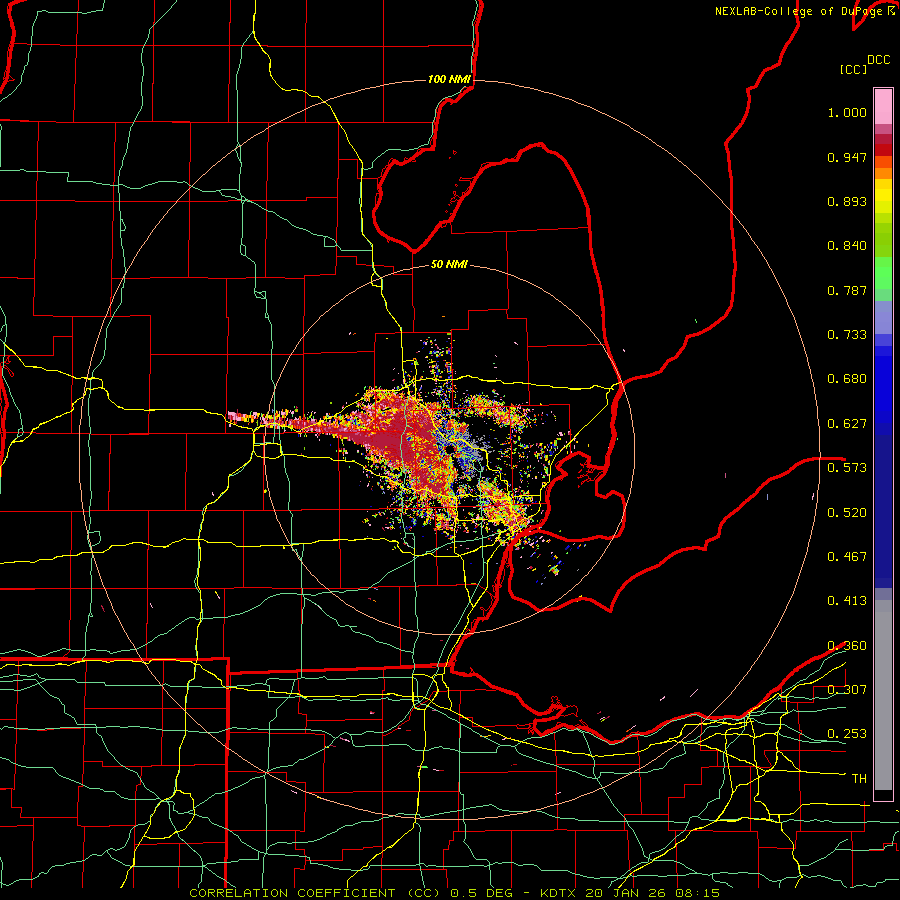900x900 pixels.
Task: Click the 0.307 color bar value
Action: tap(847, 689)
